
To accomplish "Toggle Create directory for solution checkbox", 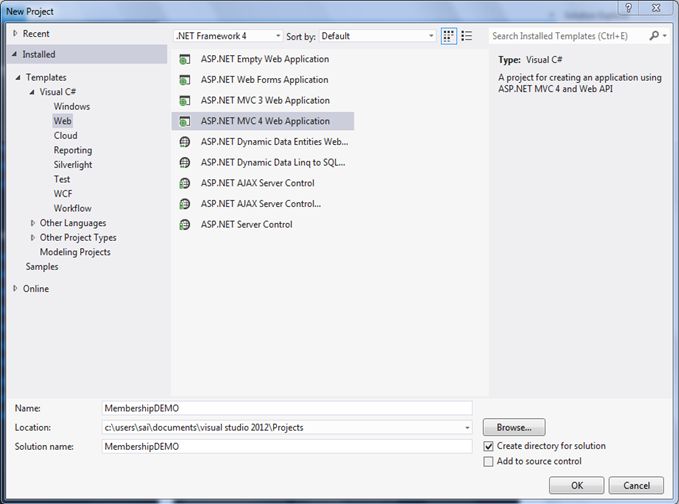I will click(488, 446).
